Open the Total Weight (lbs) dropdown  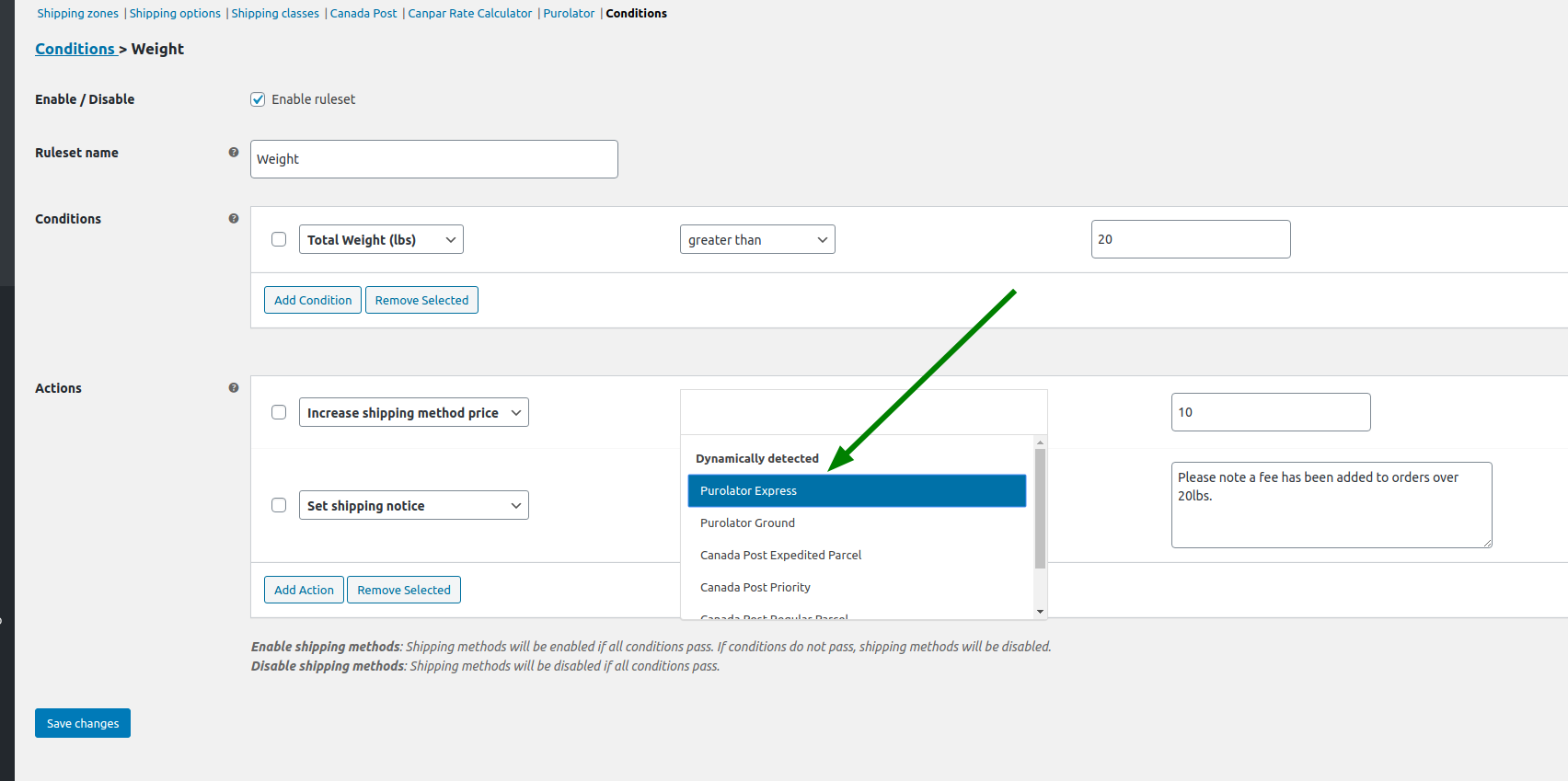[x=381, y=239]
